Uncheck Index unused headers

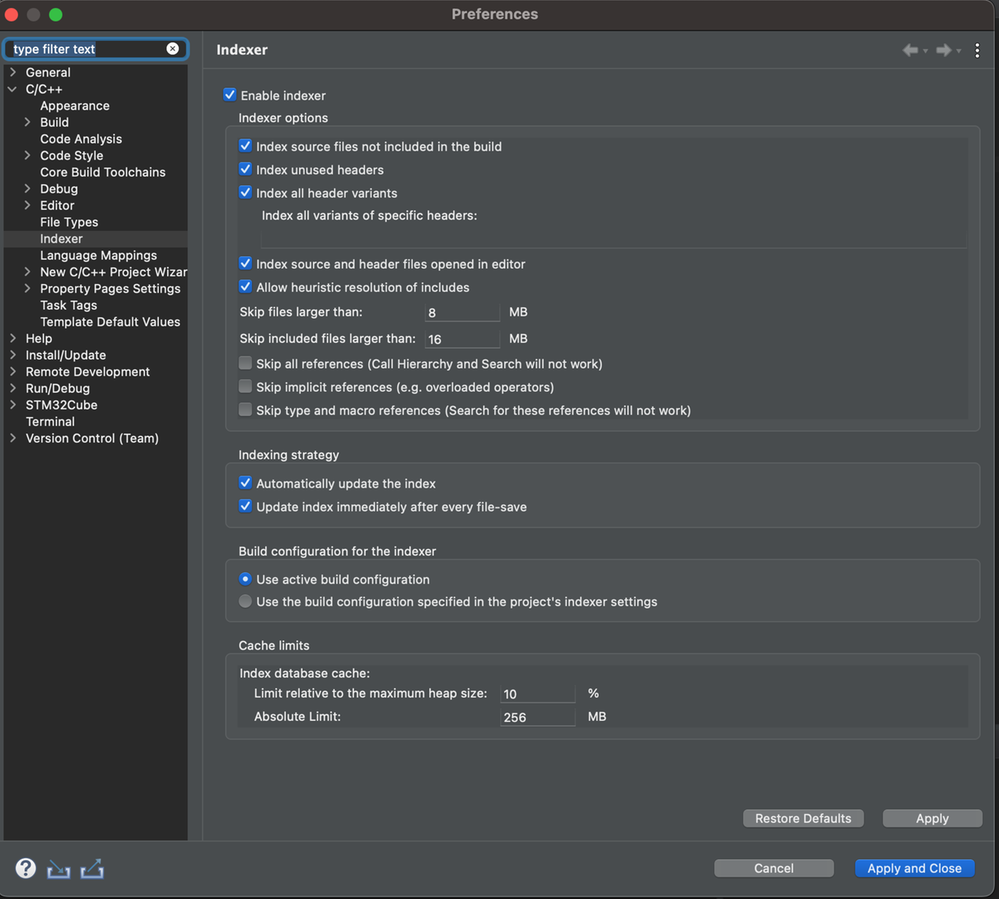point(245,170)
